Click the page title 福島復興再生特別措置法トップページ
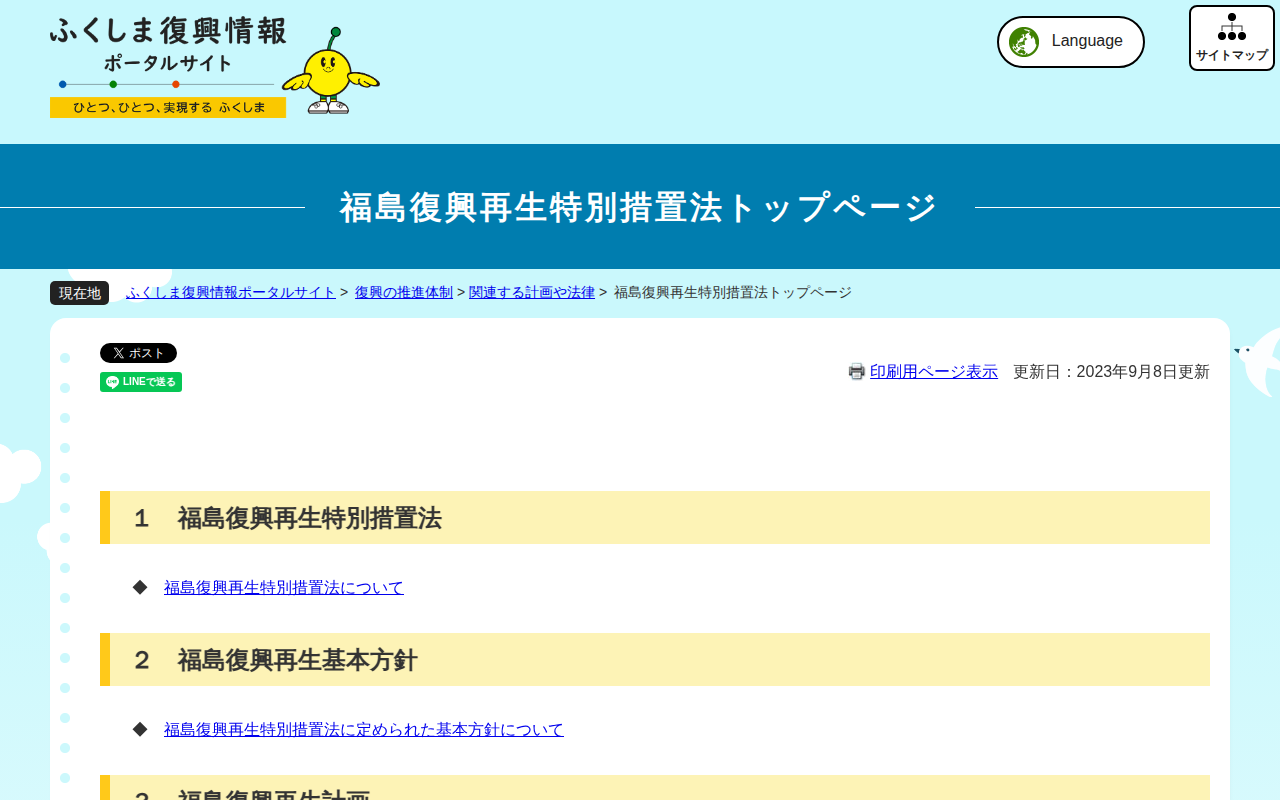This screenshot has height=800, width=1280. [639, 207]
